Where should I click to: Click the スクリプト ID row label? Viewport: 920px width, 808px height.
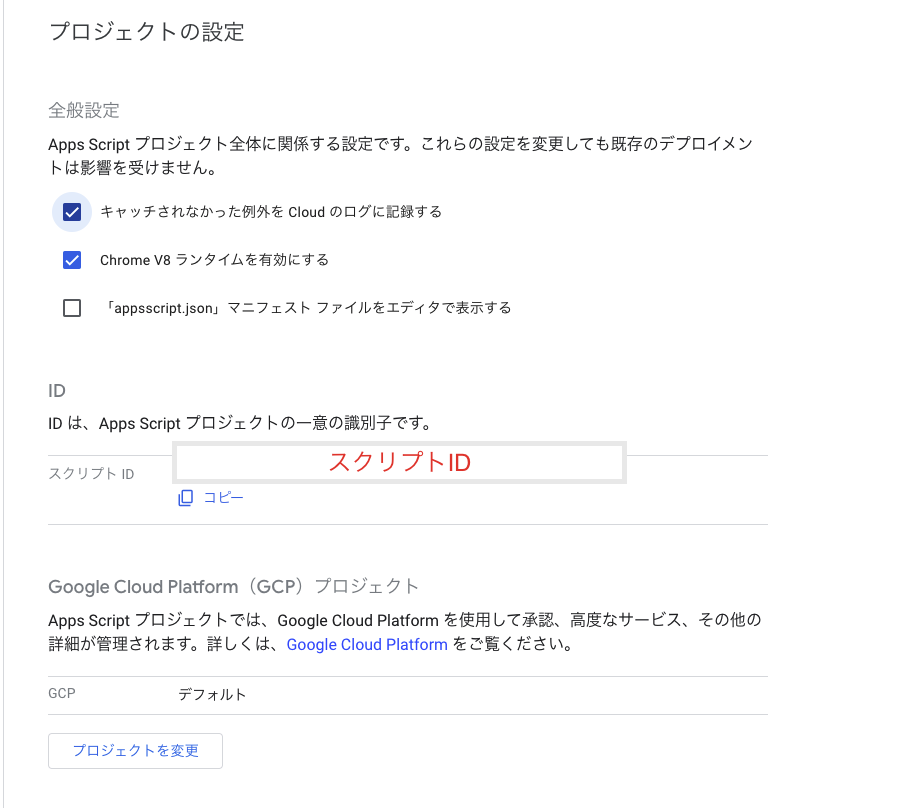coord(89,473)
